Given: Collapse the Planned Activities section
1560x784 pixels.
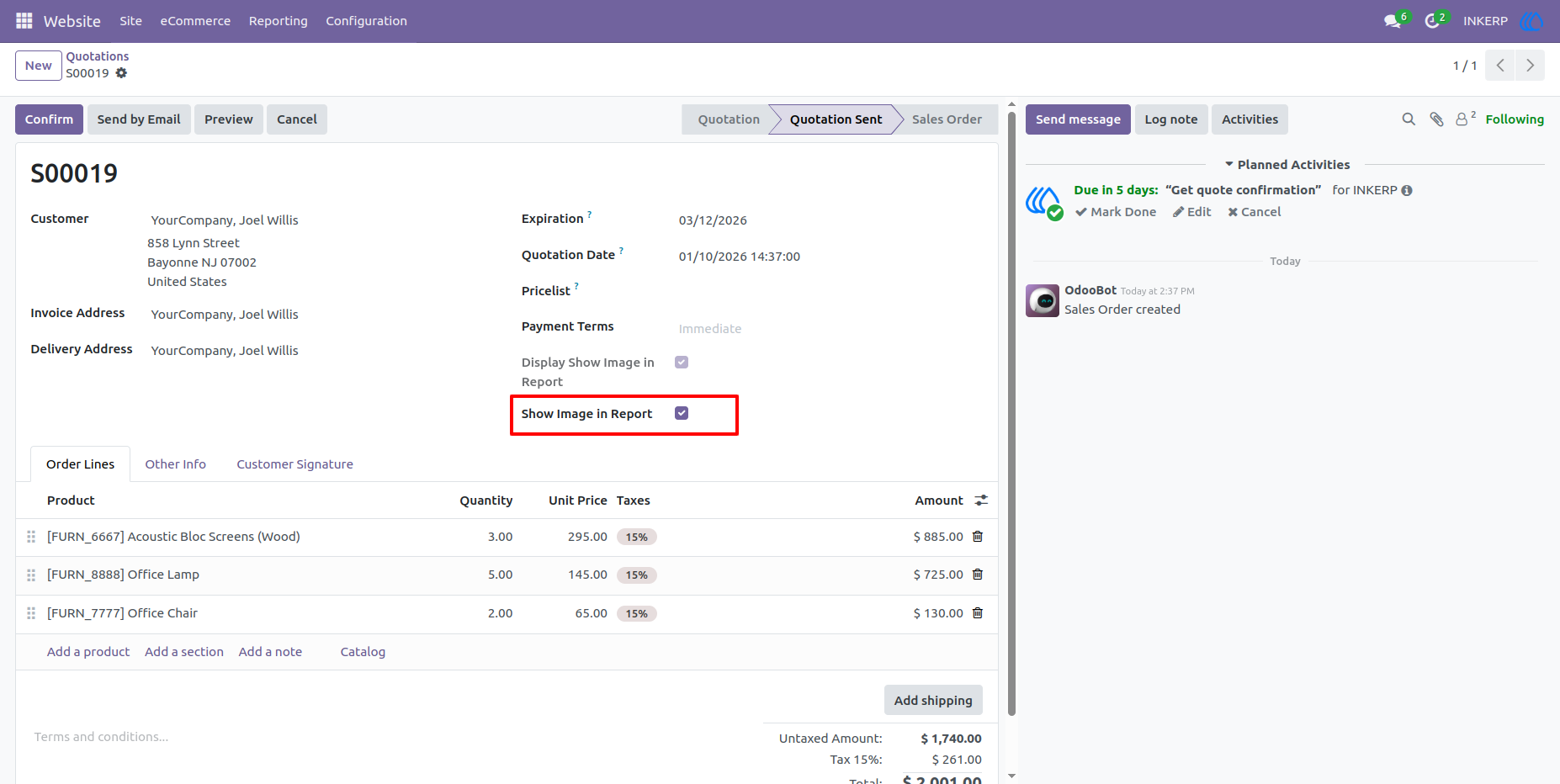Looking at the screenshot, I should [x=1287, y=165].
